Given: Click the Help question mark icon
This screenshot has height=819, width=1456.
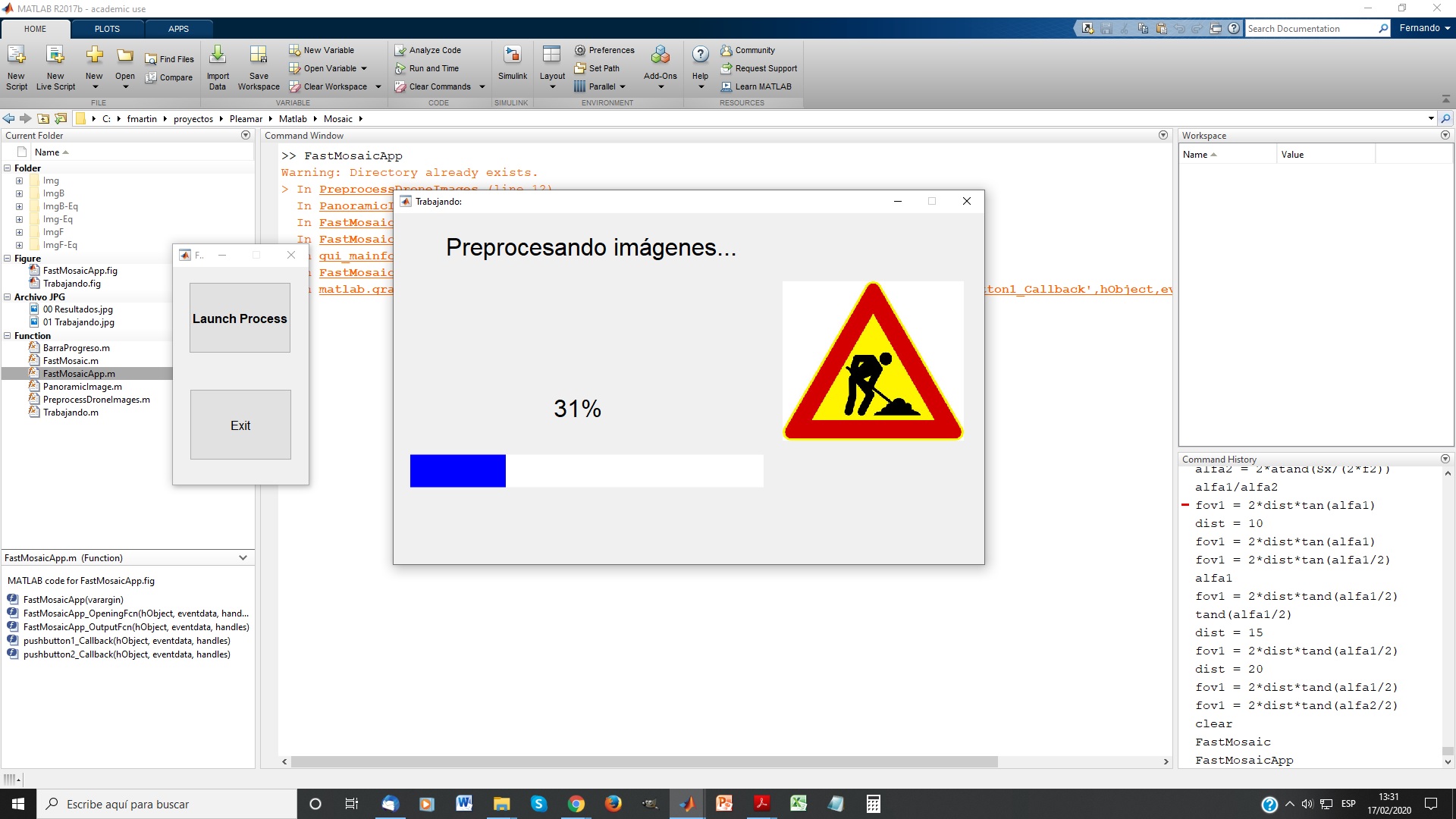Looking at the screenshot, I should point(701,55).
